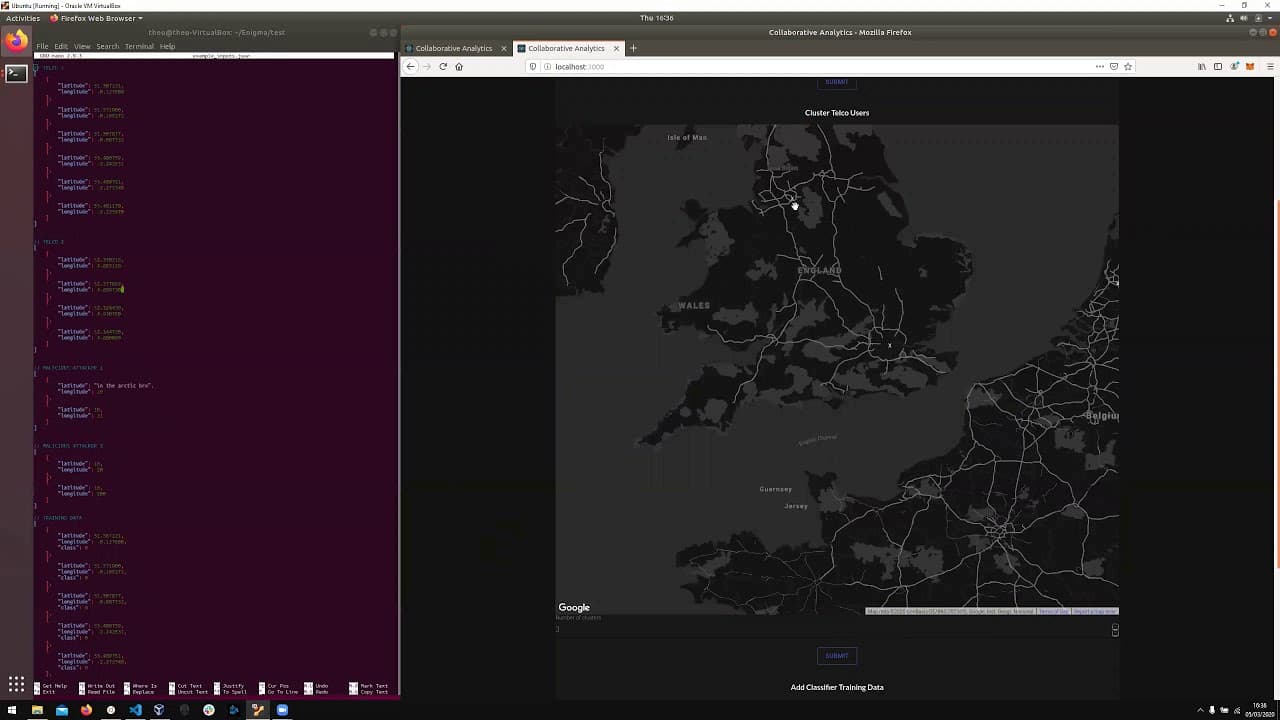Screen dimensions: 1280x720
Task: Adjust the number of clusters stepper
Action: coord(1115,630)
